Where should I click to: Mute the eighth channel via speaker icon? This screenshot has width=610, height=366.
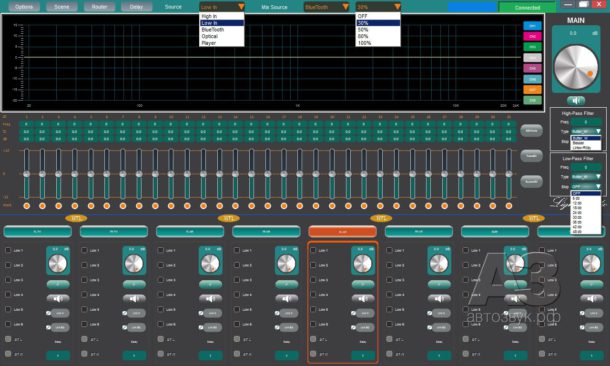pos(592,299)
